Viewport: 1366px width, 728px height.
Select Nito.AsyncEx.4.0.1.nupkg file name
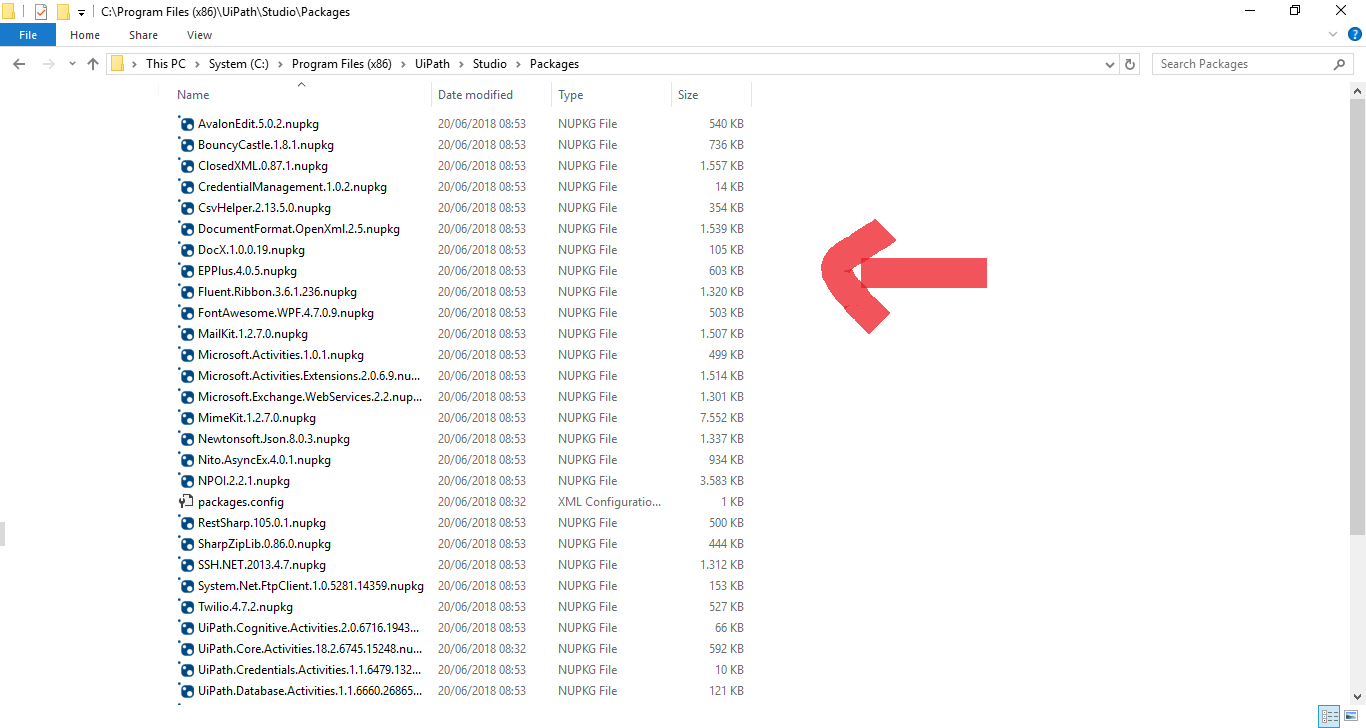click(264, 460)
